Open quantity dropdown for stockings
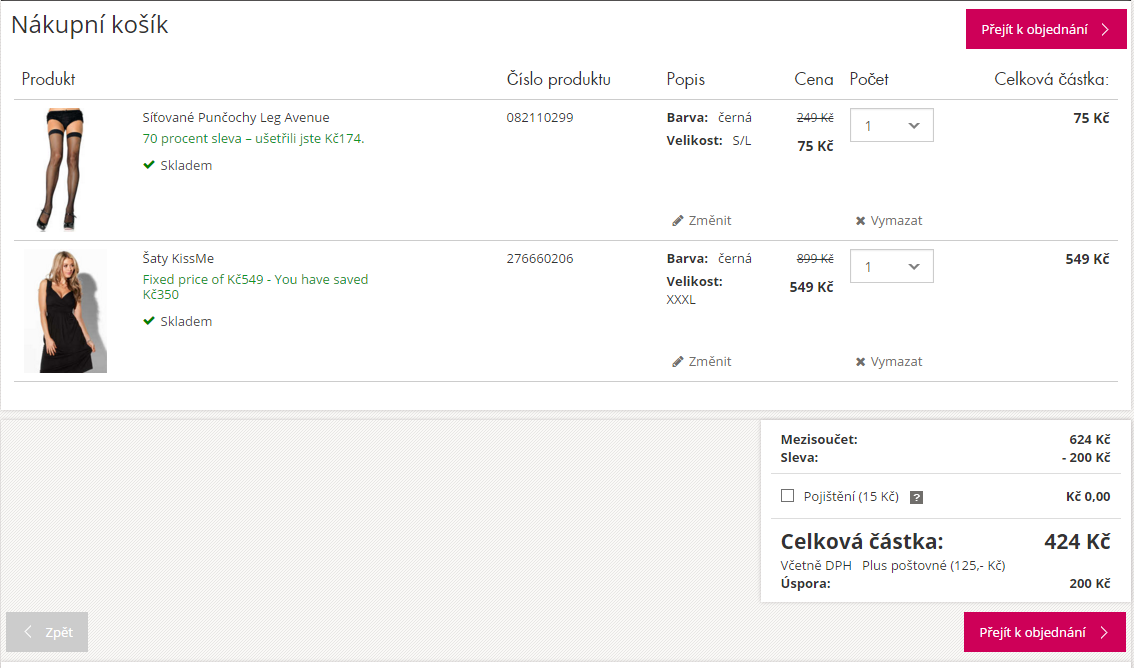Image resolution: width=1134 pixels, height=668 pixels. tap(892, 125)
